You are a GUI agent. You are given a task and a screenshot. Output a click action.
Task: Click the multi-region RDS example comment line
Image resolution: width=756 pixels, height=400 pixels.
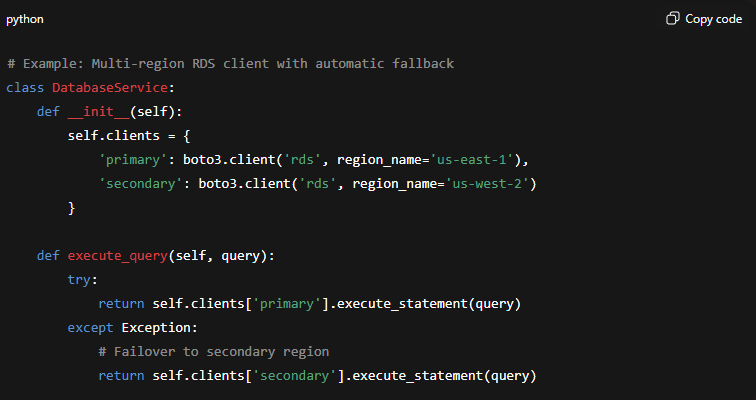tap(230, 64)
